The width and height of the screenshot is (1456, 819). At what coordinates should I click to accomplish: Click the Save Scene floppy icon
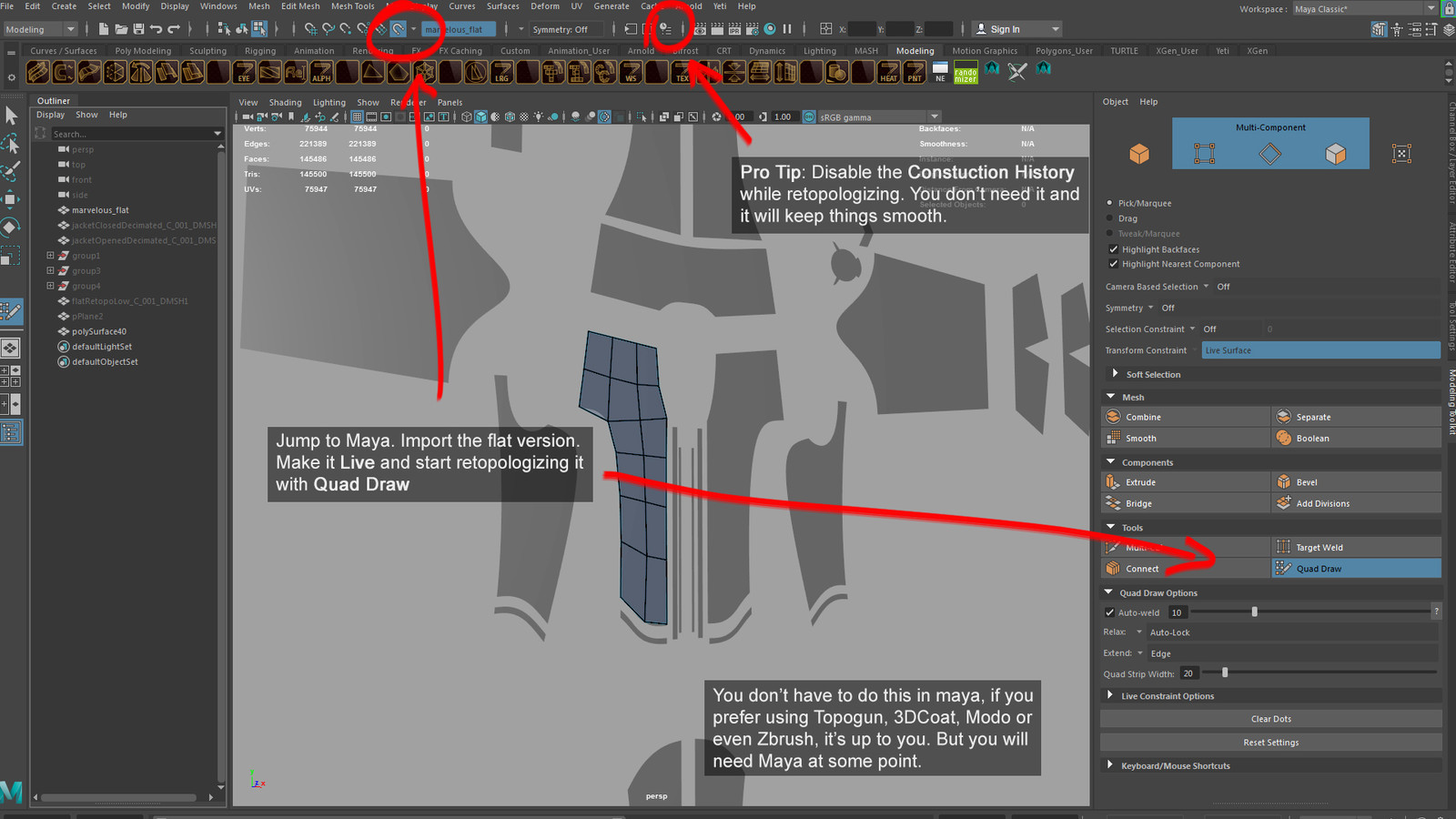click(x=138, y=29)
